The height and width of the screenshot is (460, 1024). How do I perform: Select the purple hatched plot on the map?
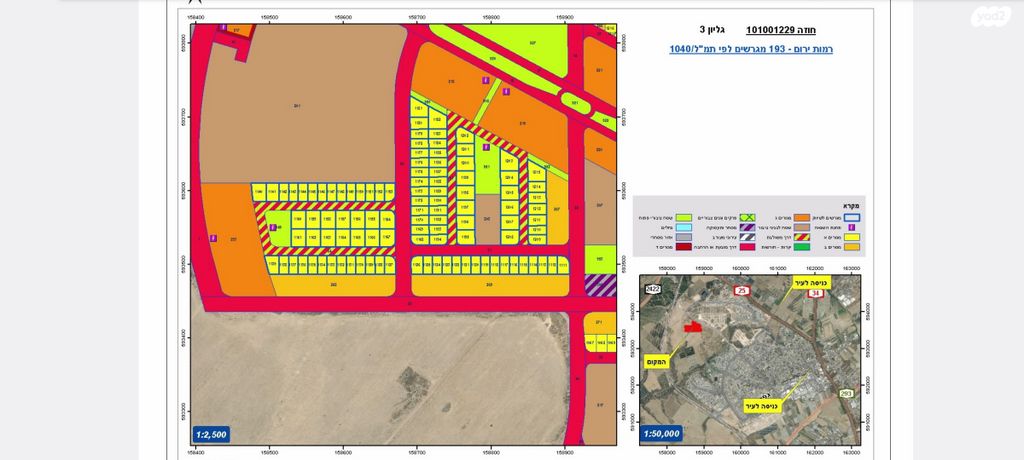click(600, 285)
